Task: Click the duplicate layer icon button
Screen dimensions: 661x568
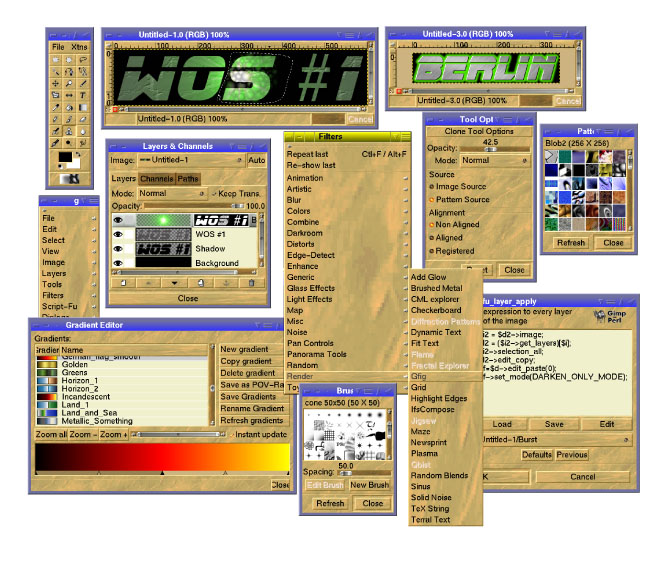Action: pyautogui.click(x=201, y=283)
